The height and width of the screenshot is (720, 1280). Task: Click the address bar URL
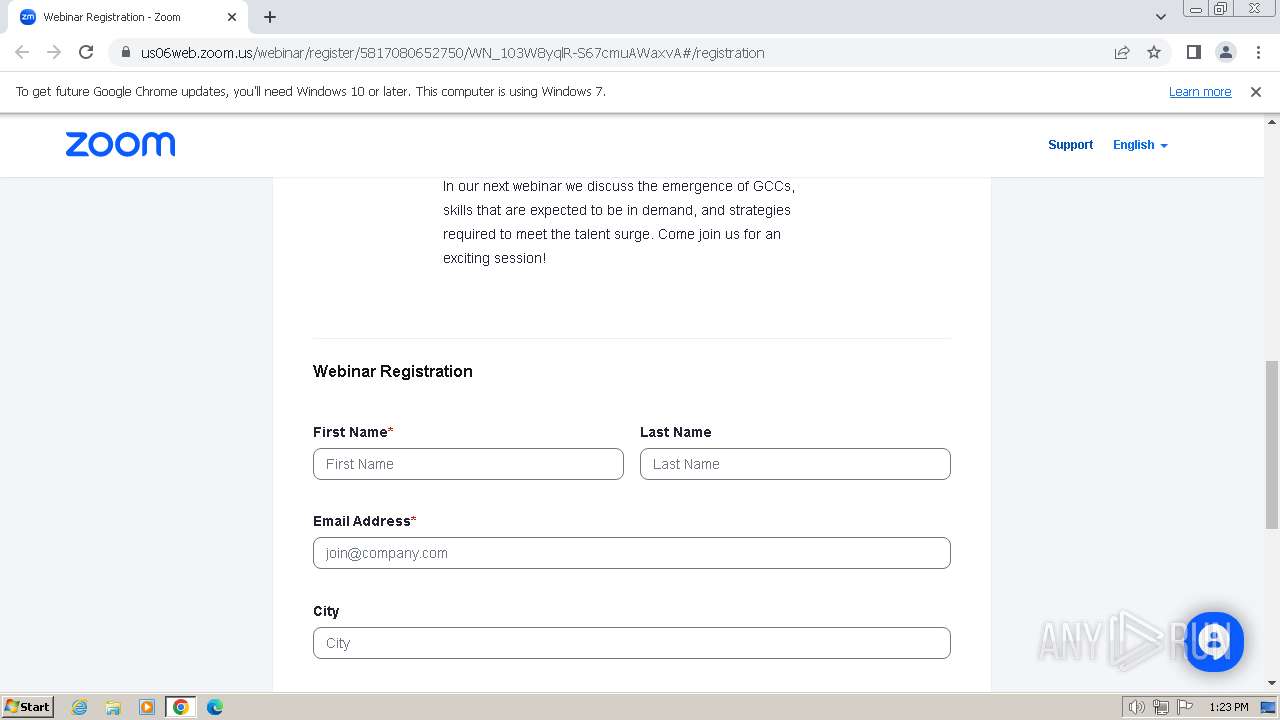click(x=452, y=53)
